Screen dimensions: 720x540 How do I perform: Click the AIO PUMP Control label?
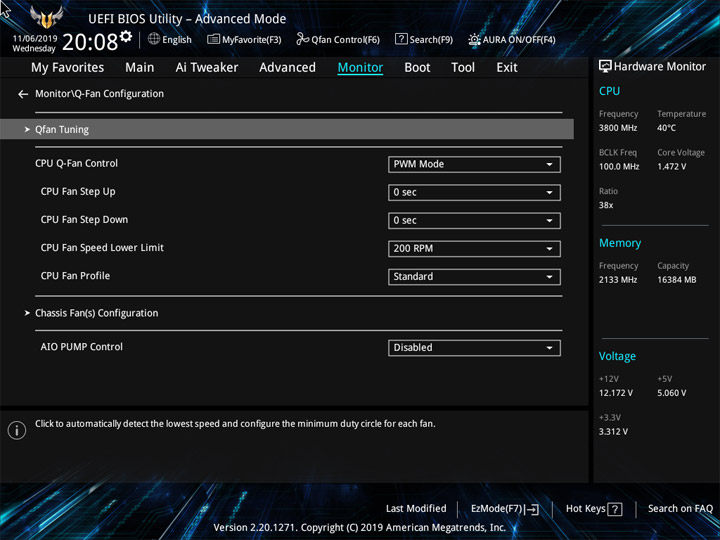tap(82, 347)
